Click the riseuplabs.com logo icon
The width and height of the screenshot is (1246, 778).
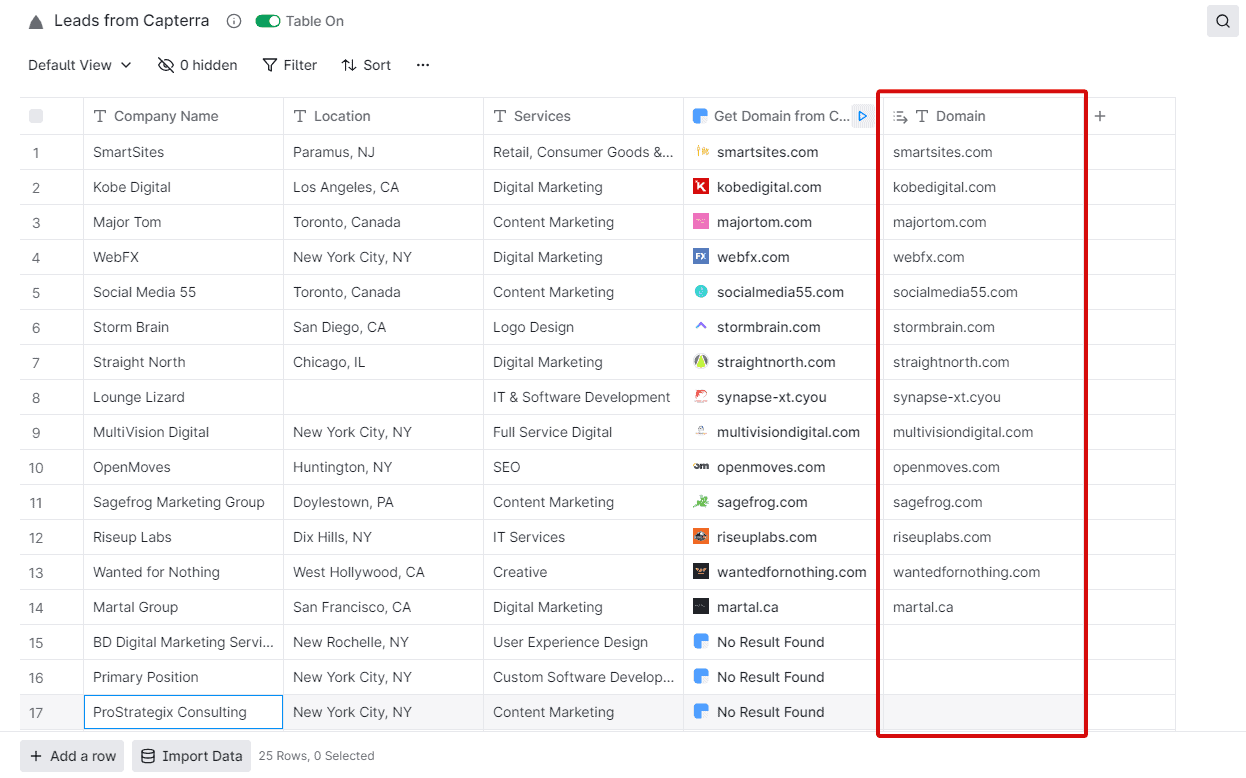701,537
